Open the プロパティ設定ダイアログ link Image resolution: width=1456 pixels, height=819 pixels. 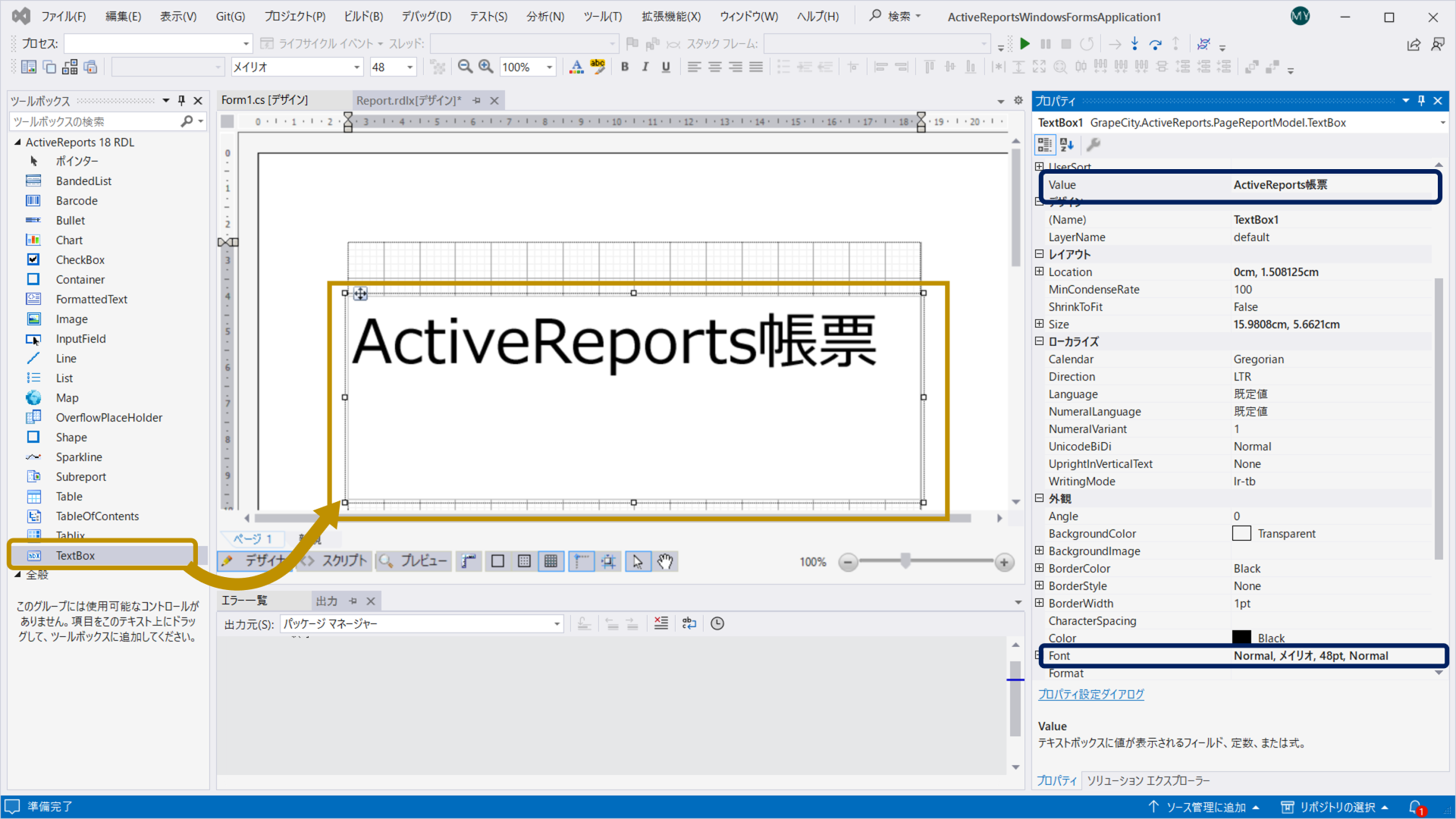[x=1090, y=694]
